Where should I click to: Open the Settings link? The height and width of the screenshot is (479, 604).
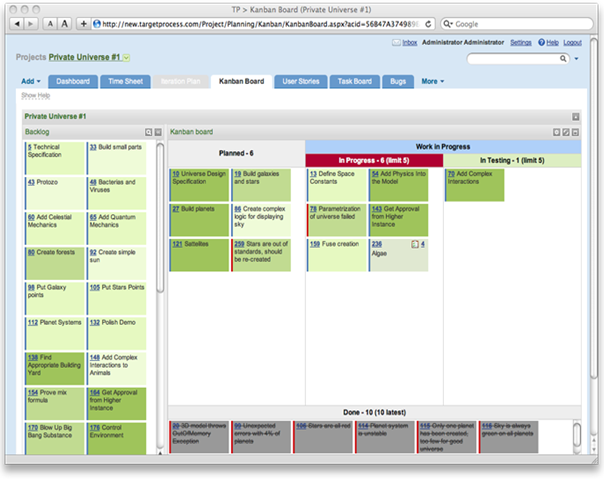pyautogui.click(x=521, y=42)
